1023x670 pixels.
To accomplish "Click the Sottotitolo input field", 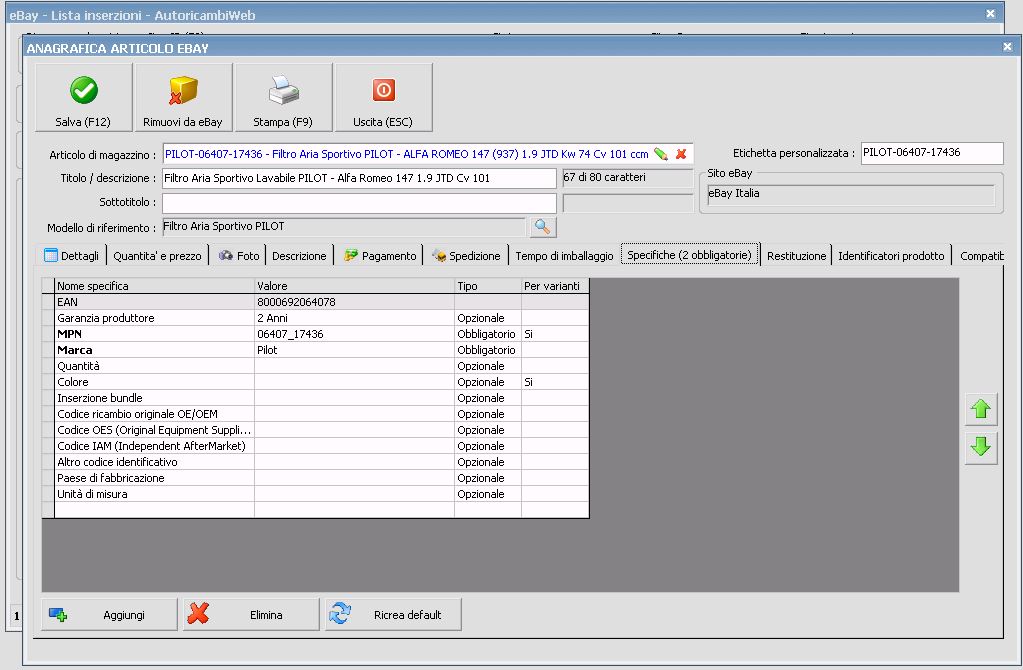I will click(x=359, y=203).
